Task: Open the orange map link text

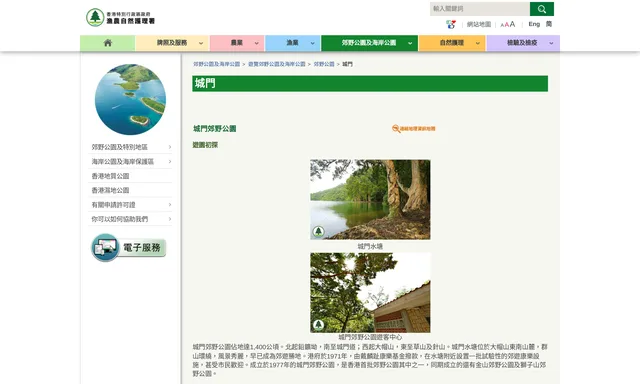Action: tap(418, 129)
